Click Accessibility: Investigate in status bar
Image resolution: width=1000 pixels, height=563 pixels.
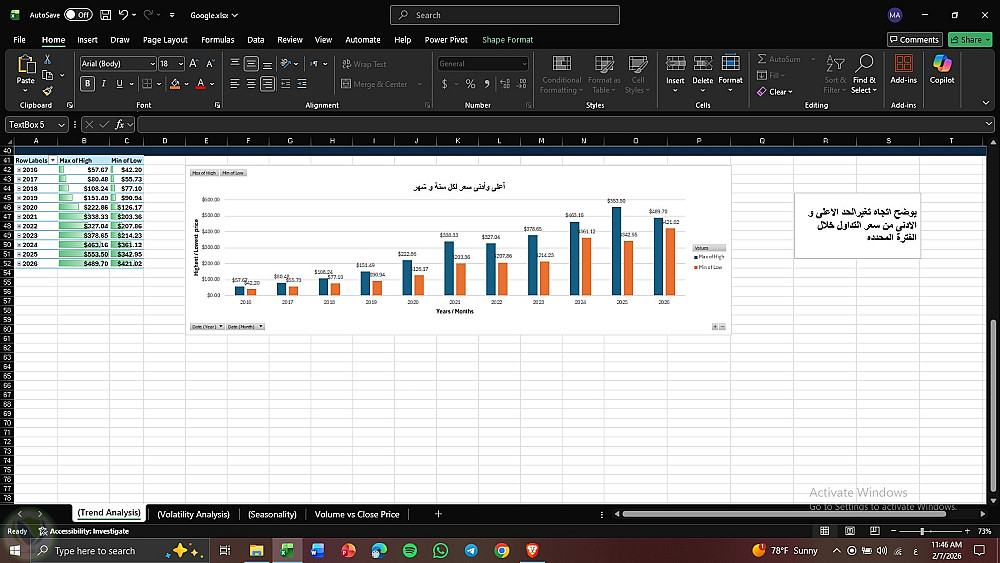click(84, 531)
